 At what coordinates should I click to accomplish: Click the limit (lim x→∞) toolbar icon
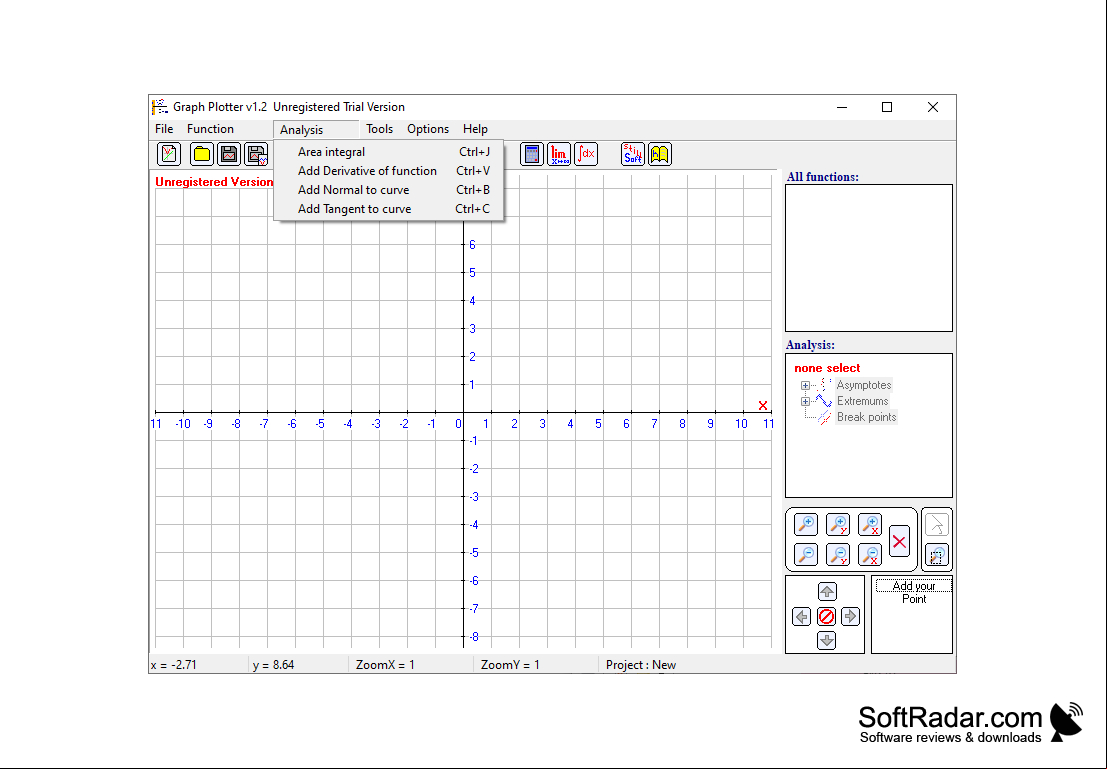pyautogui.click(x=559, y=154)
